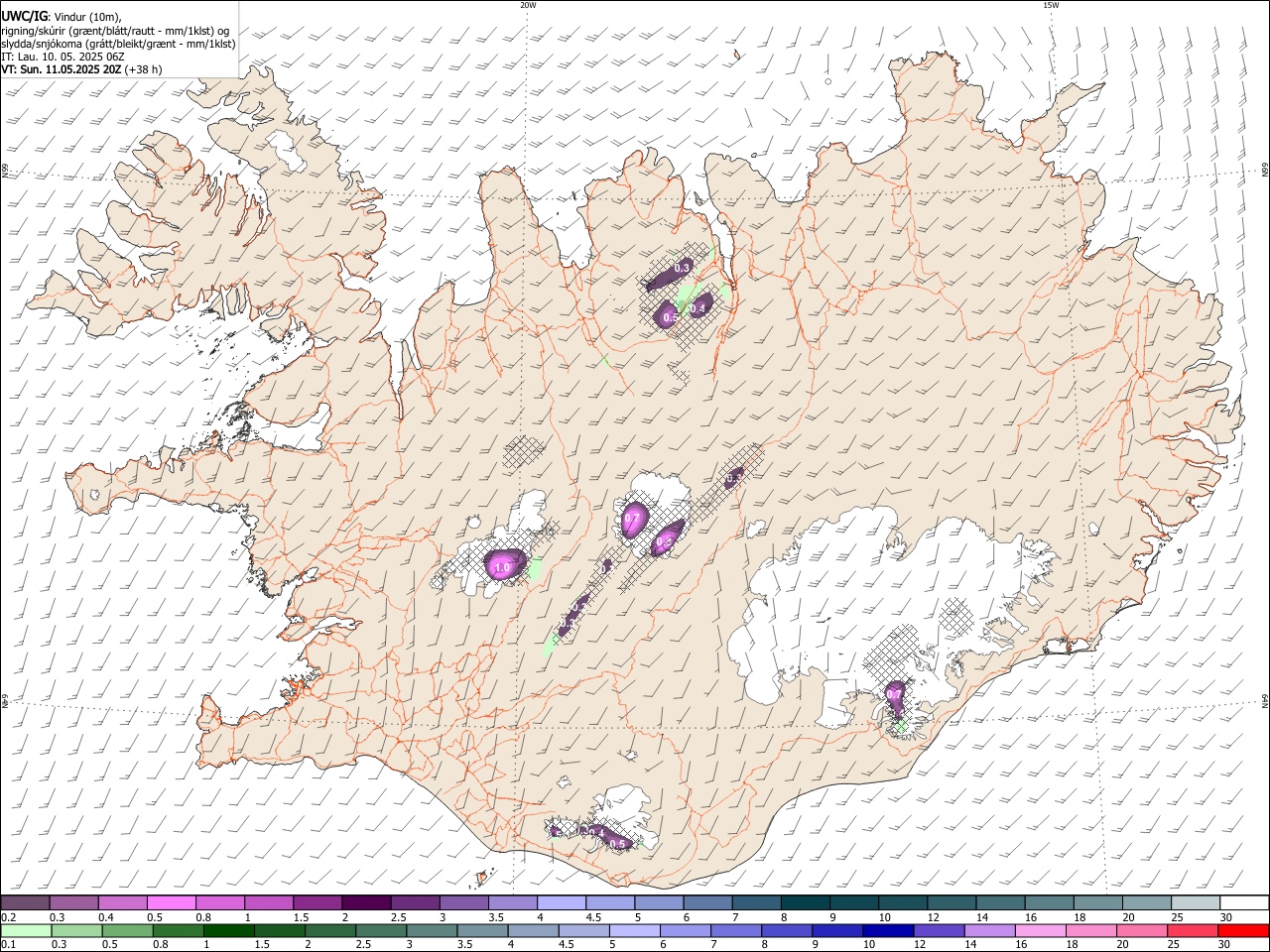This screenshot has height=952, width=1270.
Task: Select the dark purple 2 swatch in upper legend
Action: [365, 902]
